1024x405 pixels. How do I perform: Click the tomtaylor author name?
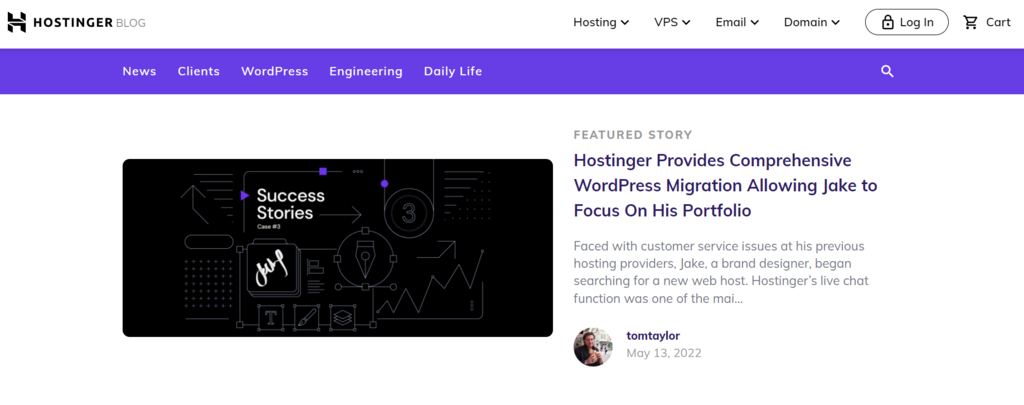[652, 336]
